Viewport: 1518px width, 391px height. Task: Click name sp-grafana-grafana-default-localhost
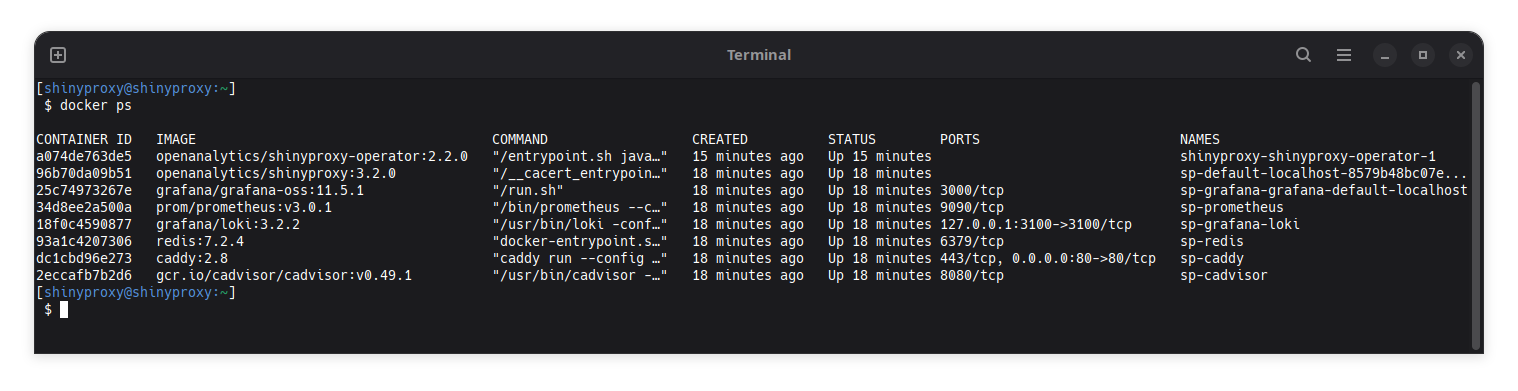click(x=1324, y=190)
